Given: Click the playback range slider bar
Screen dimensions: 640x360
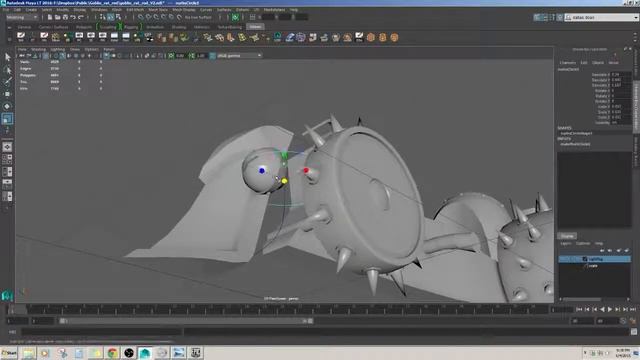Looking at the screenshot, I should coord(187,321).
